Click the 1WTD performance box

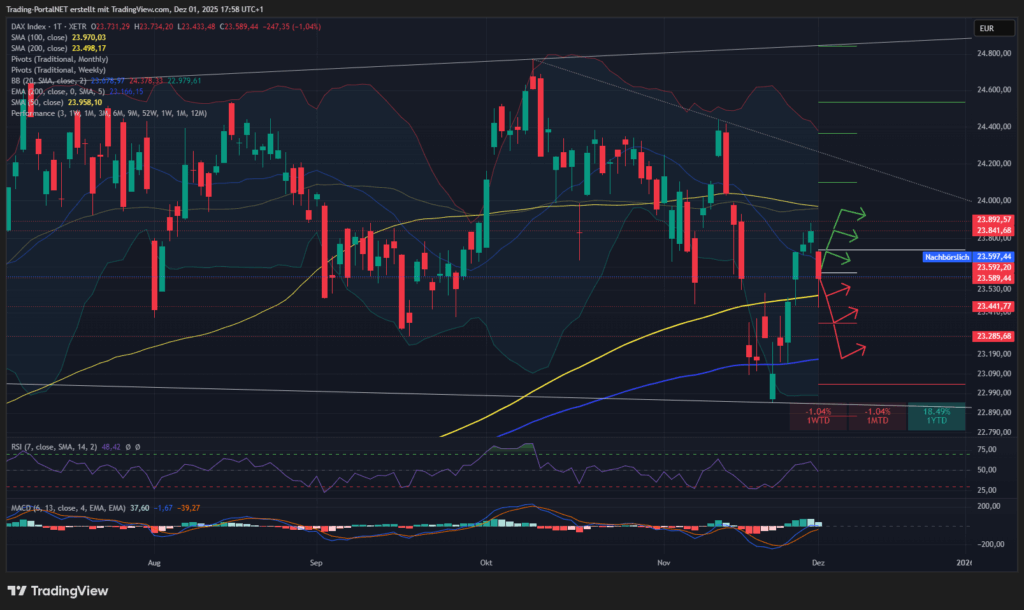818,417
